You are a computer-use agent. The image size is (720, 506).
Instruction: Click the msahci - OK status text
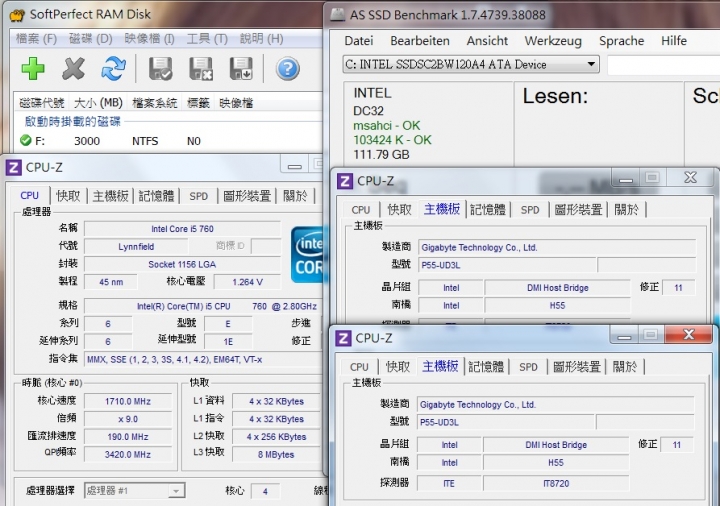point(387,125)
